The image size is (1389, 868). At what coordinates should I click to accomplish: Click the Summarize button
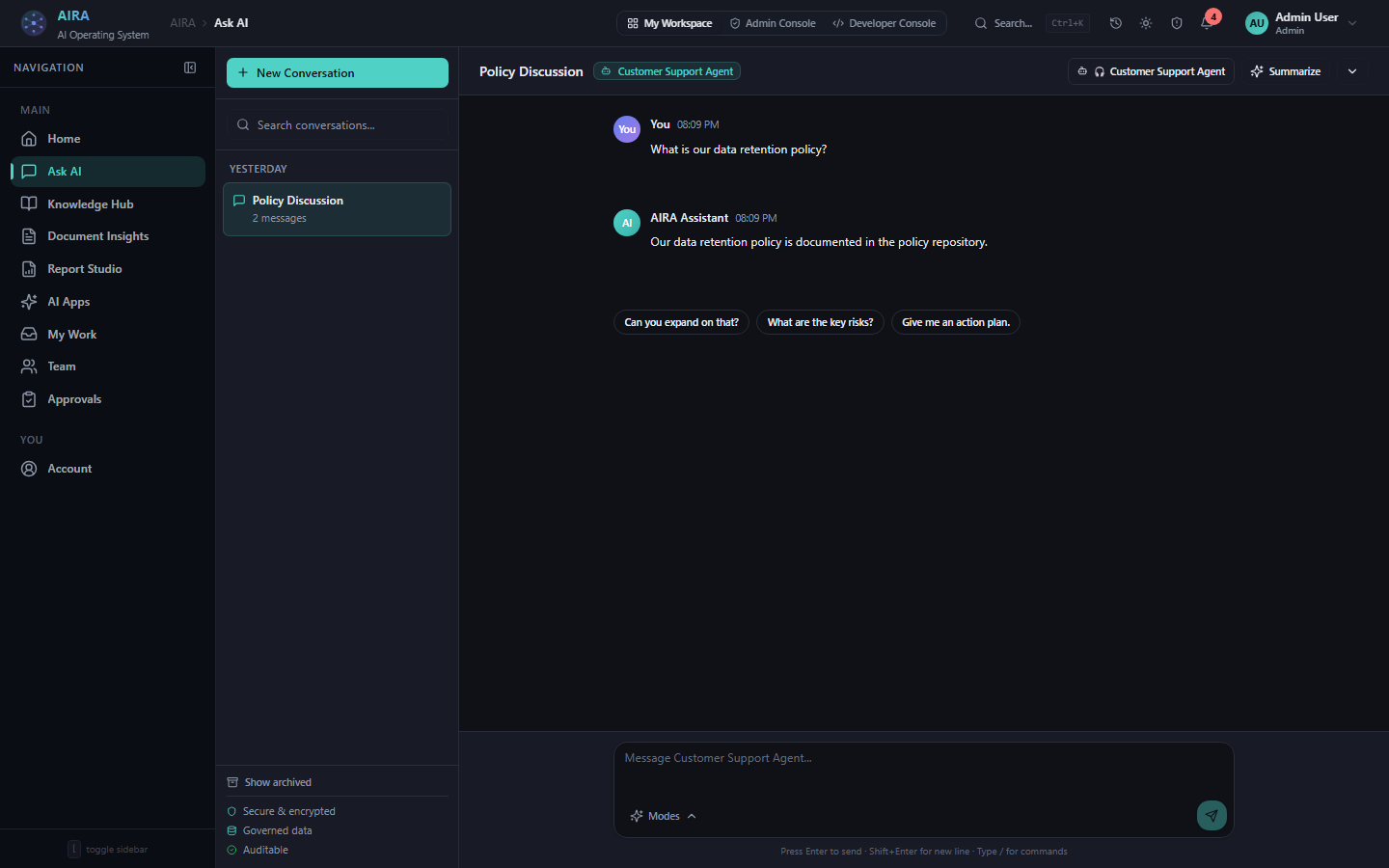pos(1286,71)
